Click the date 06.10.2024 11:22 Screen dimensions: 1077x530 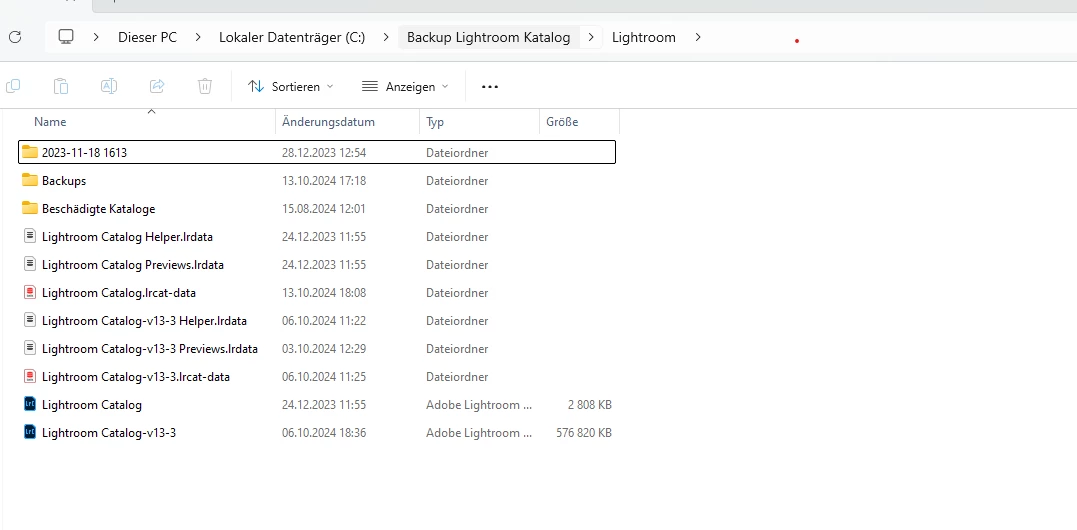coord(324,321)
